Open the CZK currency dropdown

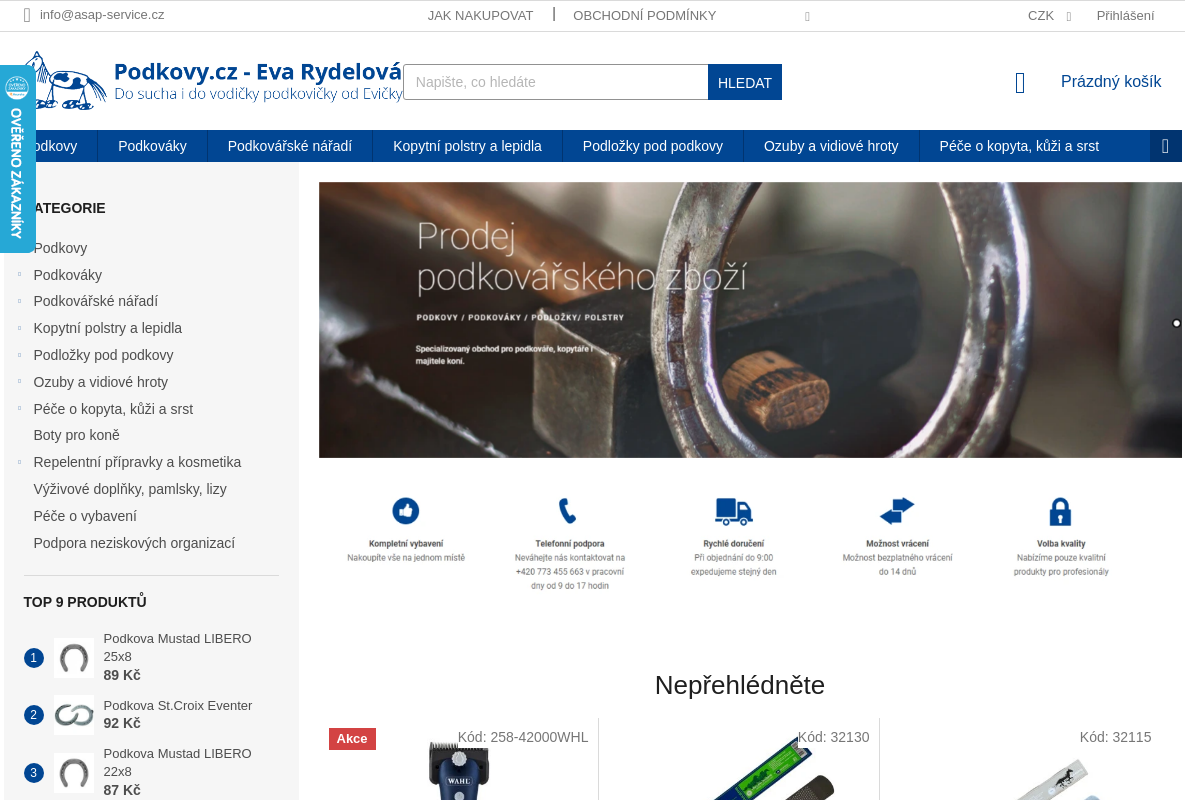click(1049, 15)
